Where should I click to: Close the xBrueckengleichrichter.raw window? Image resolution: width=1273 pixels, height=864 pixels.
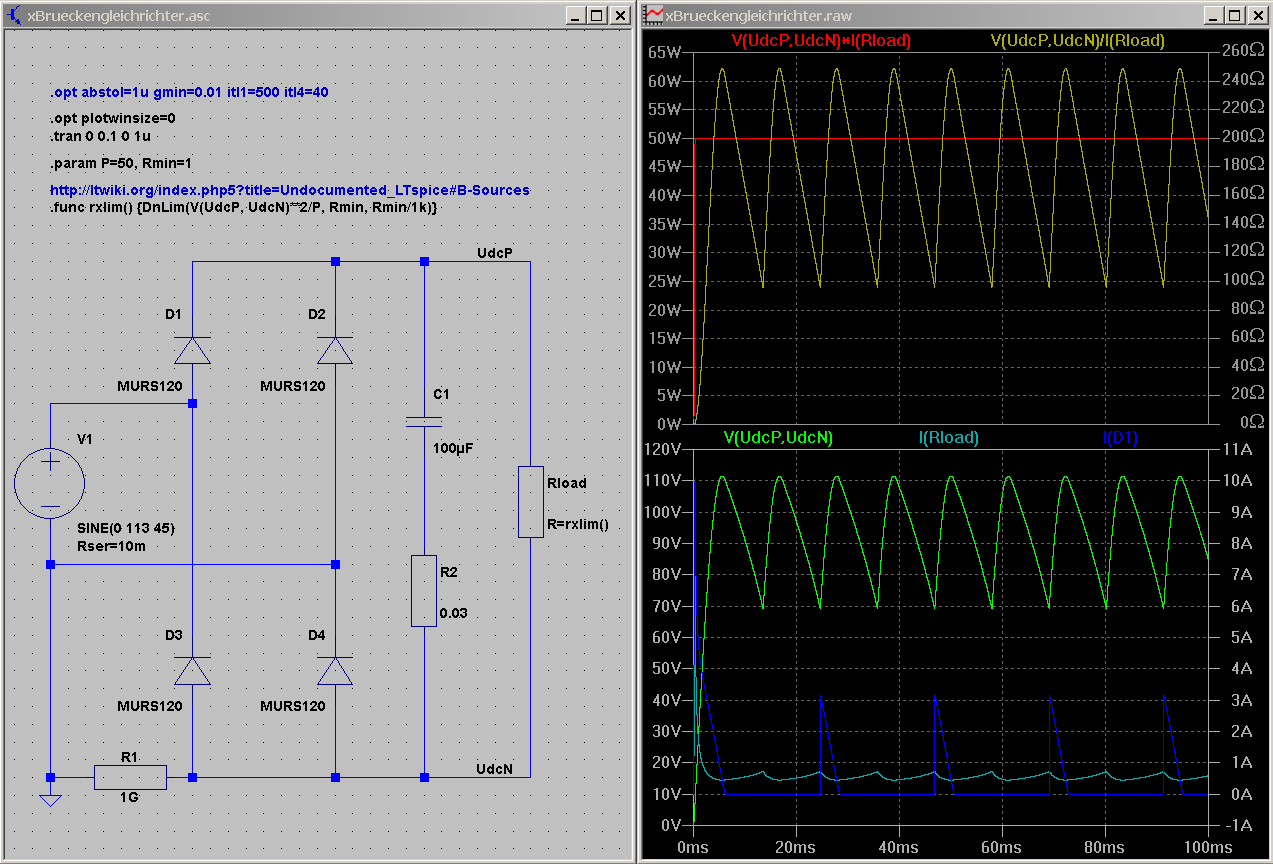(x=1256, y=16)
